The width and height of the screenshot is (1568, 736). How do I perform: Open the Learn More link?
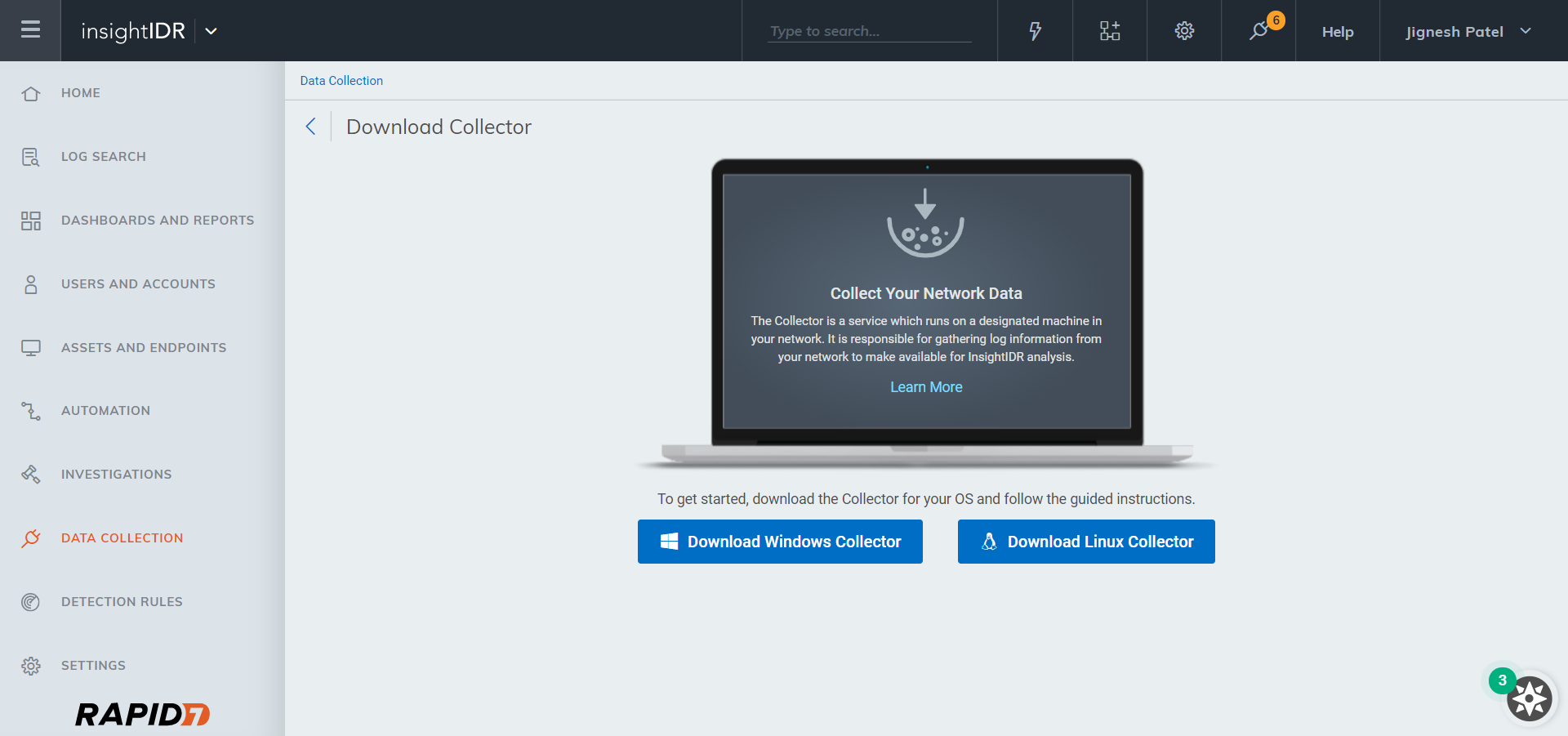click(925, 386)
